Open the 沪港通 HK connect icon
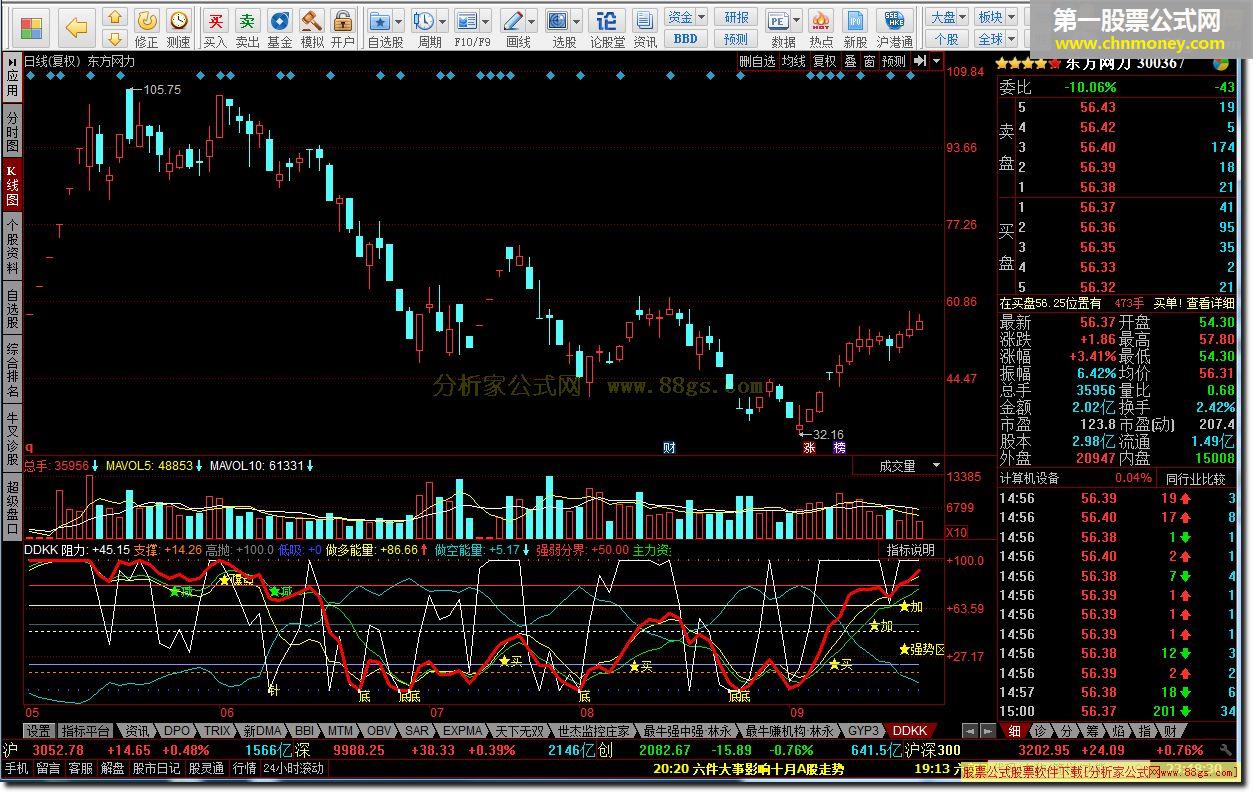The image size is (1253, 793). click(x=894, y=27)
